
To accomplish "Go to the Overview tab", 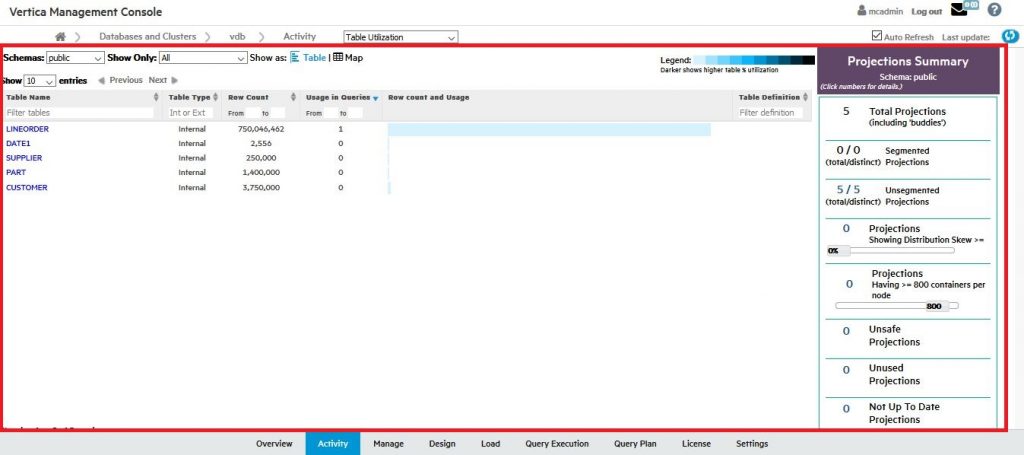I will tap(274, 443).
